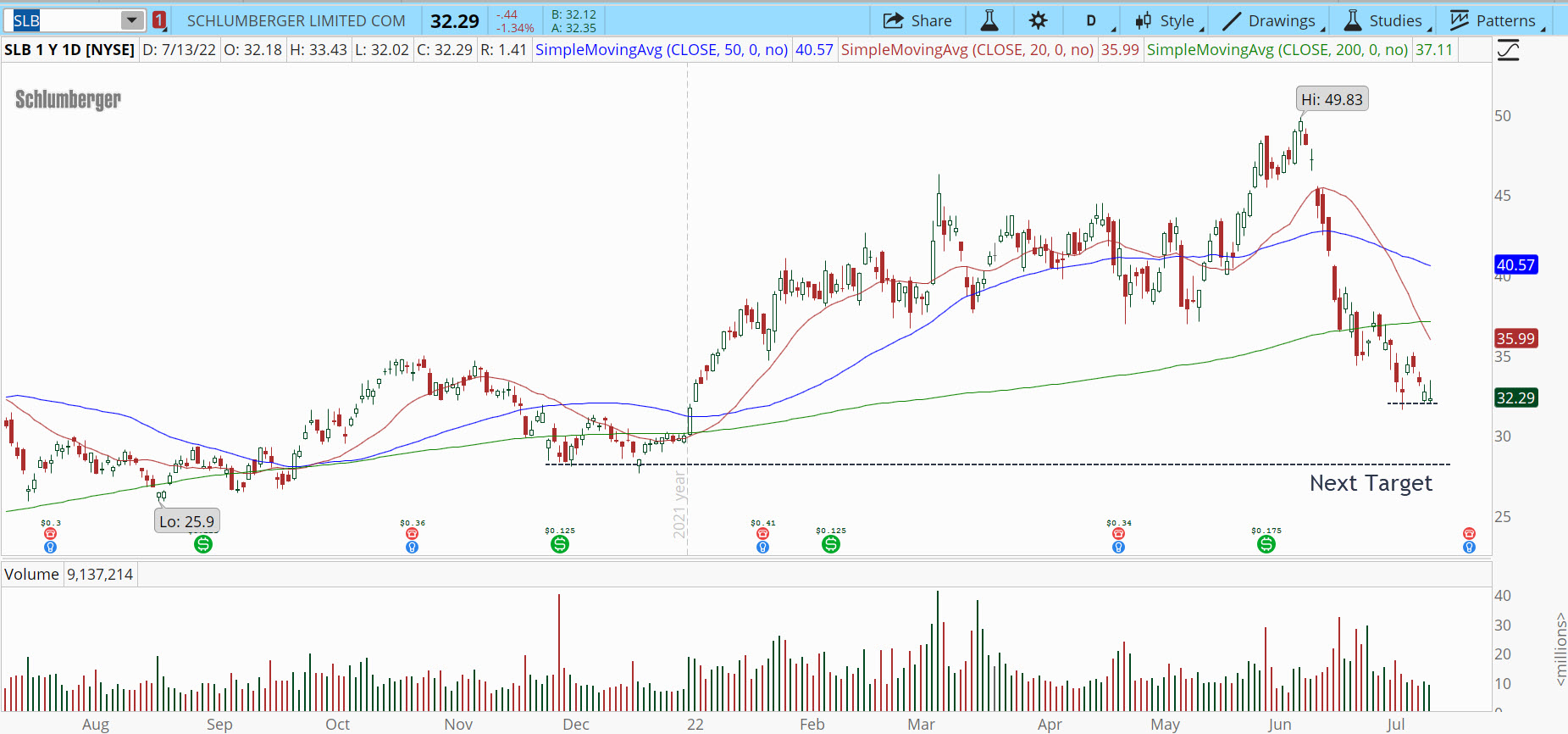Expand the symbol dropdown arrow

(x=132, y=20)
